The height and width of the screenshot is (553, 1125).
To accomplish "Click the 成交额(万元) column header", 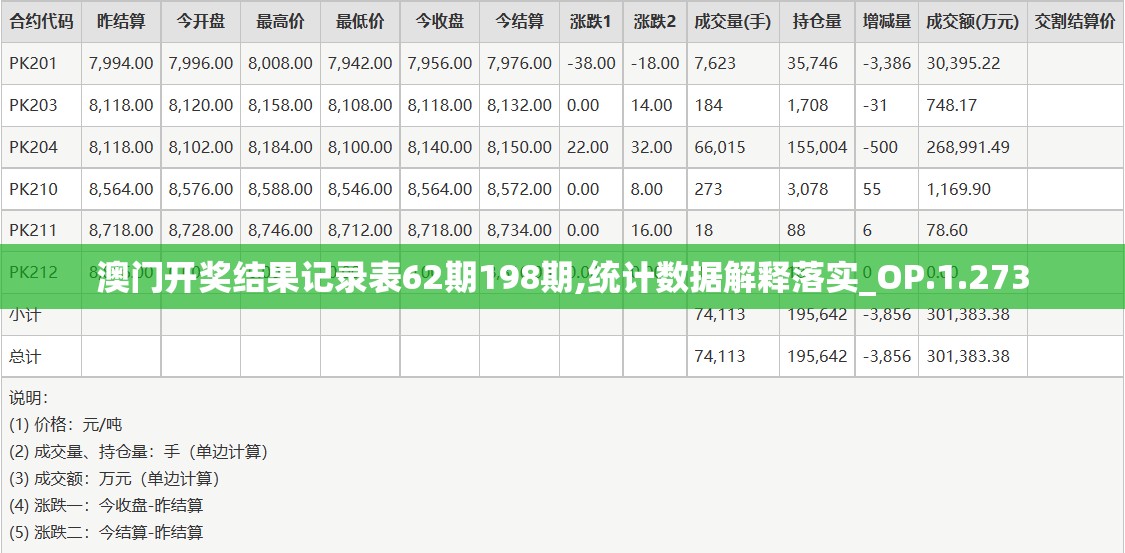I will [x=973, y=22].
